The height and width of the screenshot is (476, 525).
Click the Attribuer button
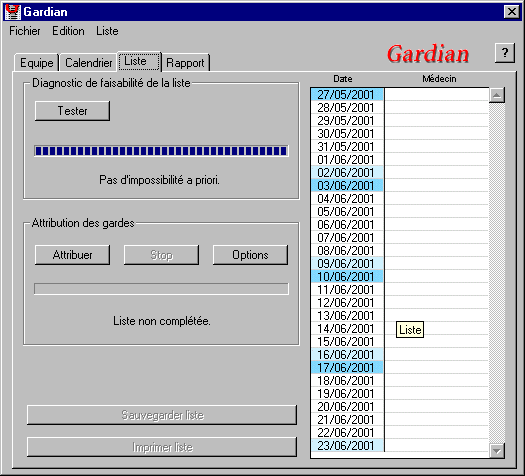click(72, 255)
